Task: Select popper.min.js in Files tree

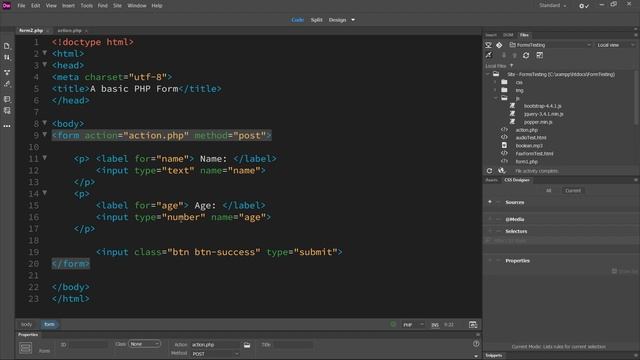Action: coord(538,122)
